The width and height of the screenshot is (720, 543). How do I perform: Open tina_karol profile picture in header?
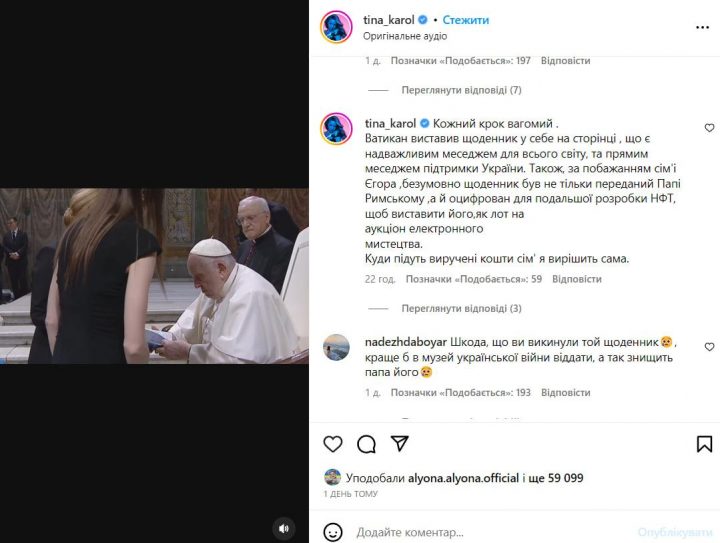(336, 27)
